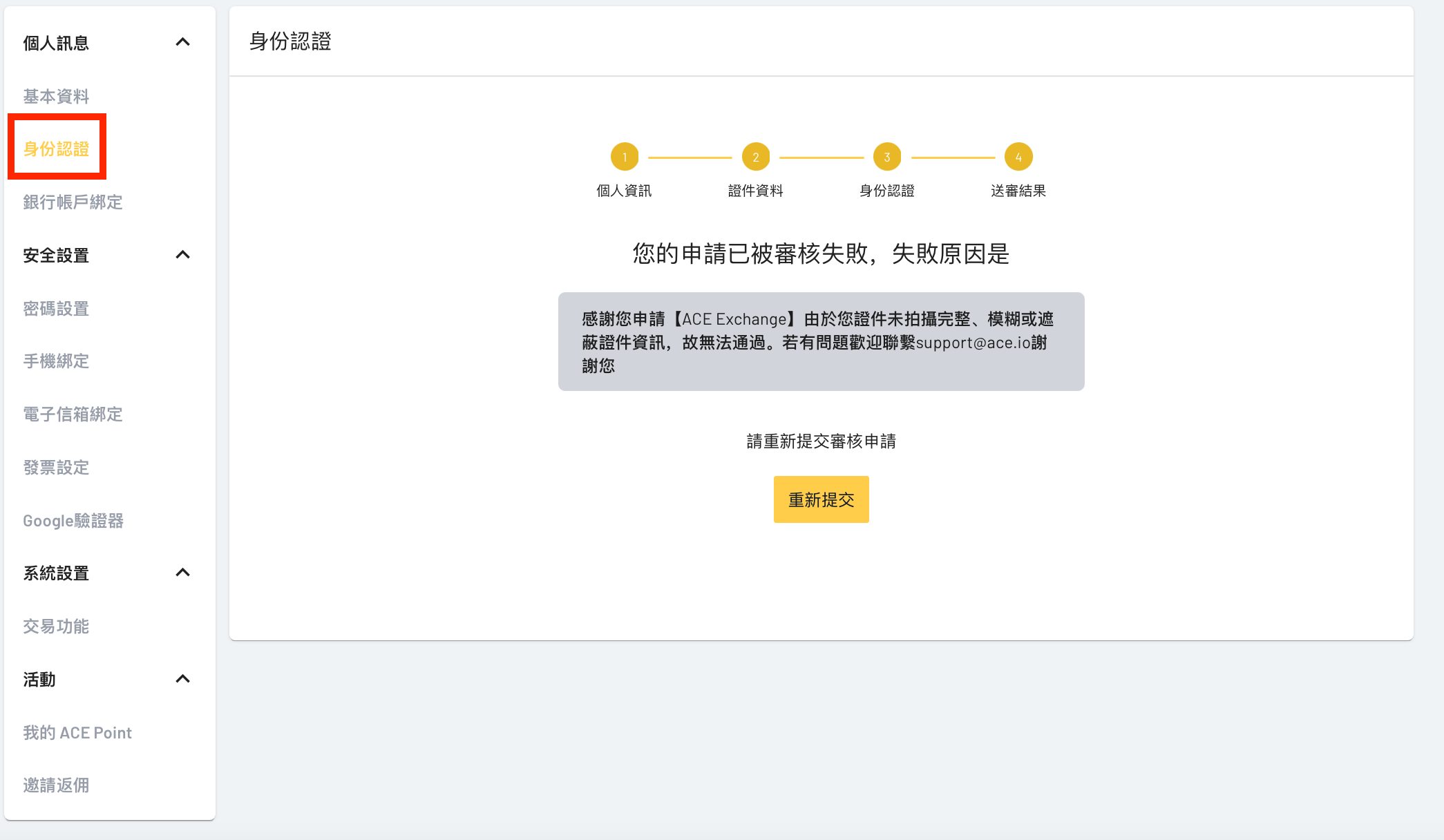Click step 1 circle 個人資訊
Viewport: 1444px width, 840px height.
(624, 157)
